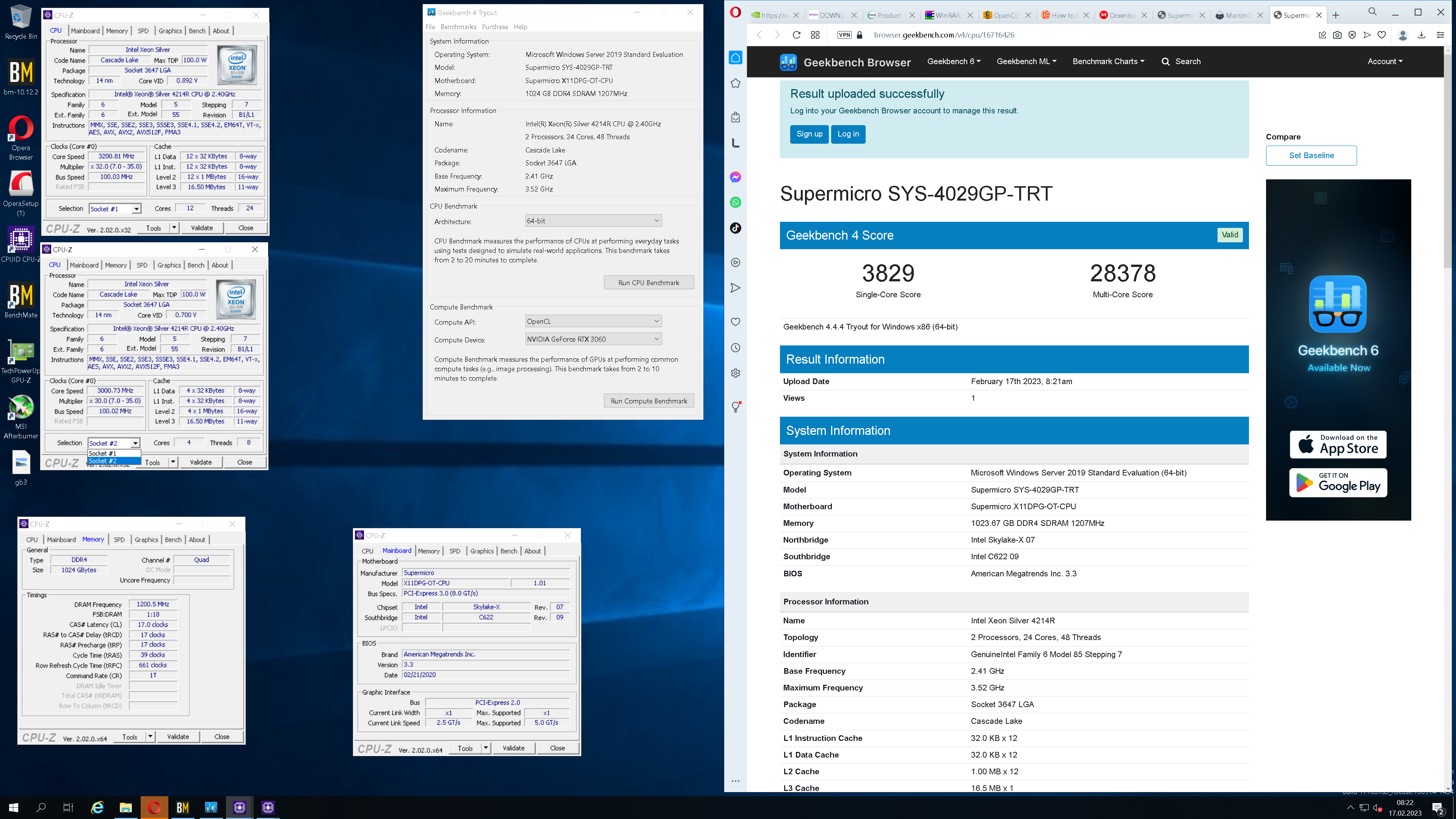
Task: Click Validate in CPU-Z Mainboard window
Action: 513,748
